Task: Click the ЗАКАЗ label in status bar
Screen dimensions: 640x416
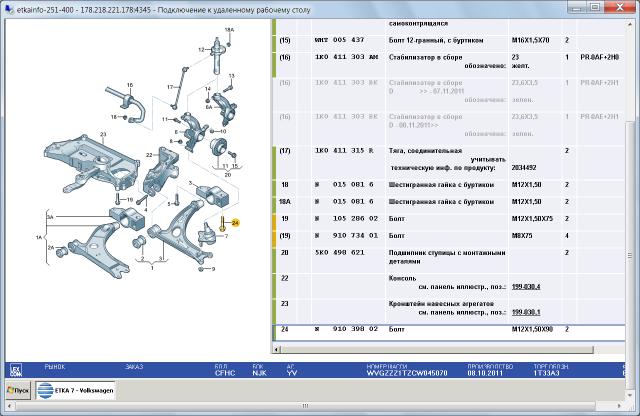Action: tap(134, 367)
